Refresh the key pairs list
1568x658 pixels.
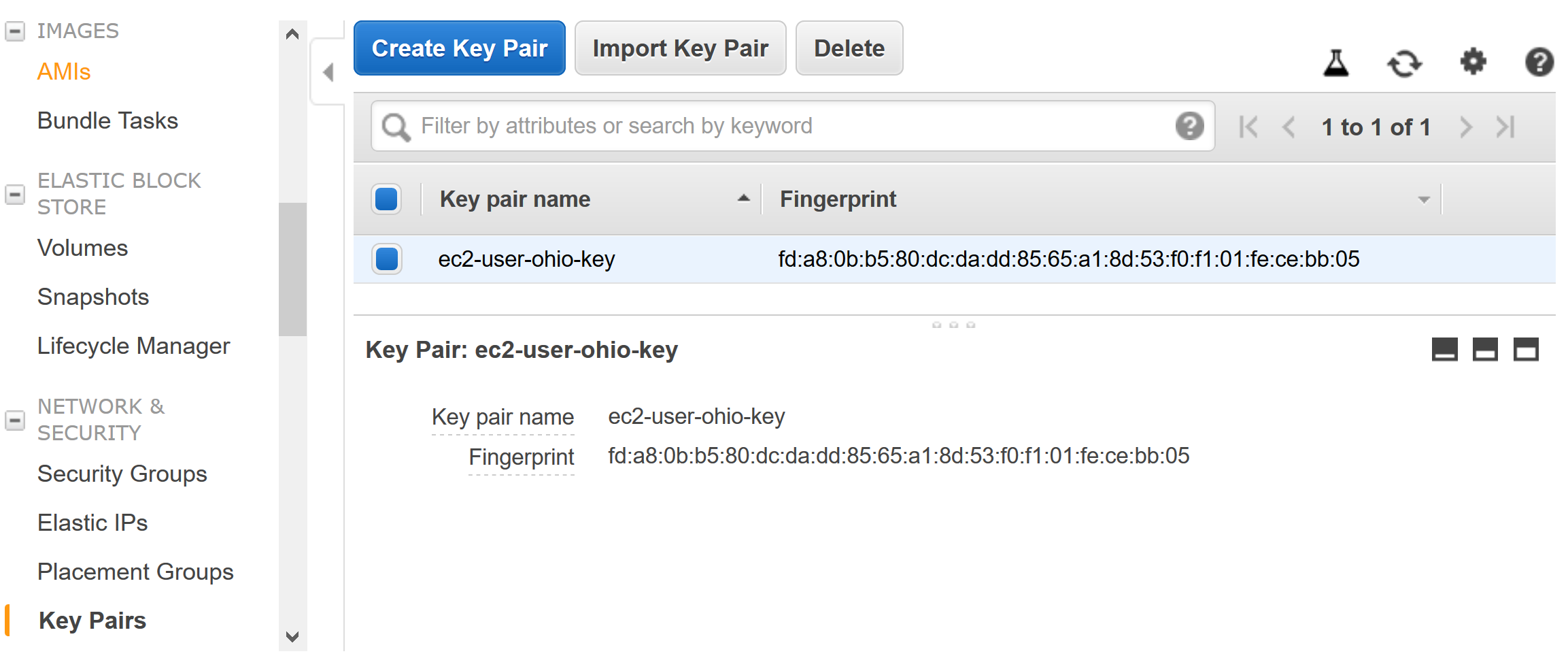[1404, 63]
